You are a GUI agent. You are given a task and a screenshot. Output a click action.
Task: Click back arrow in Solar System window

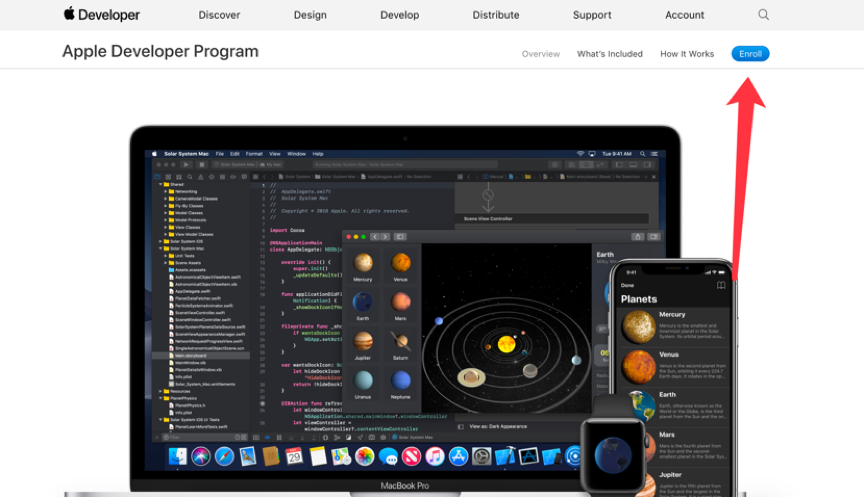point(375,236)
